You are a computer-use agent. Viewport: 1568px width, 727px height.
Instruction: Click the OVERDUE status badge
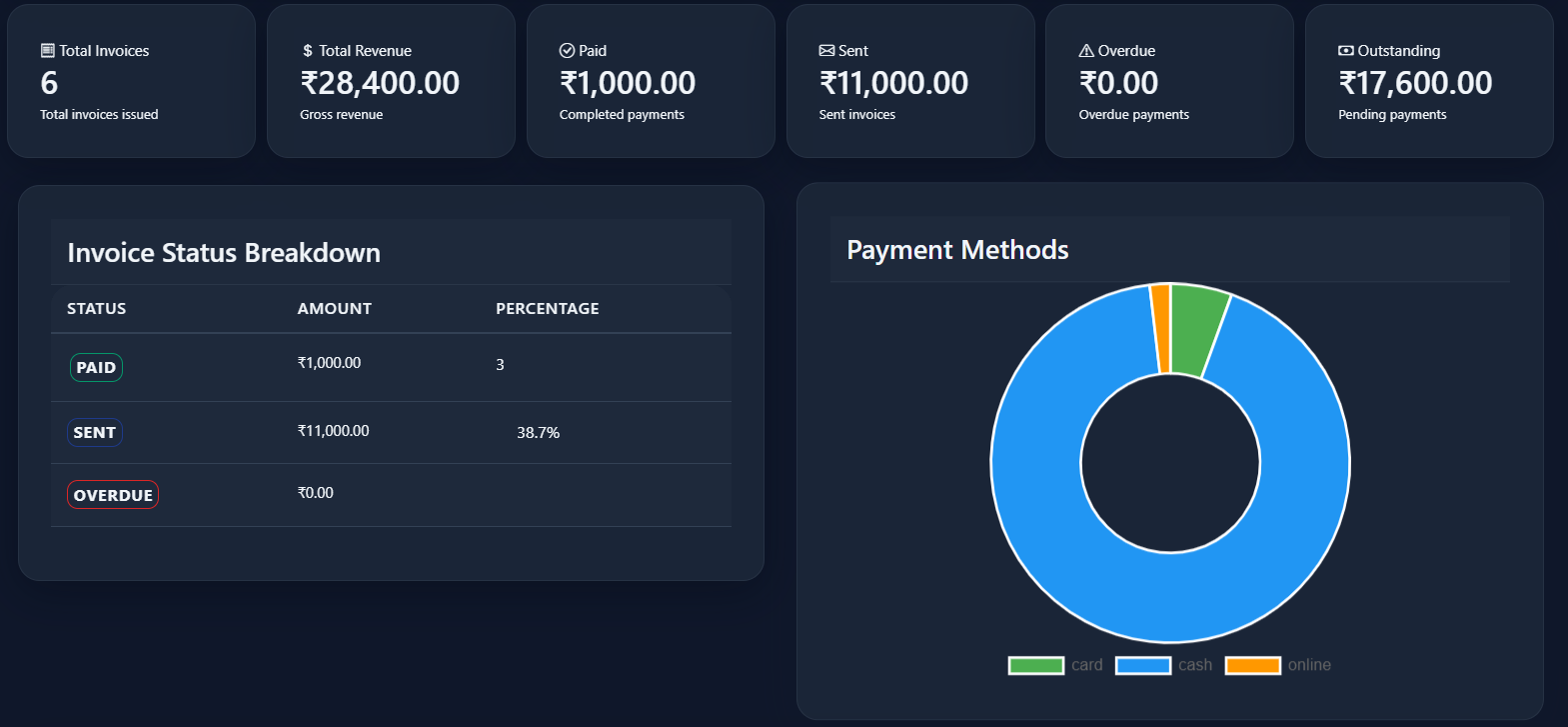pos(113,495)
